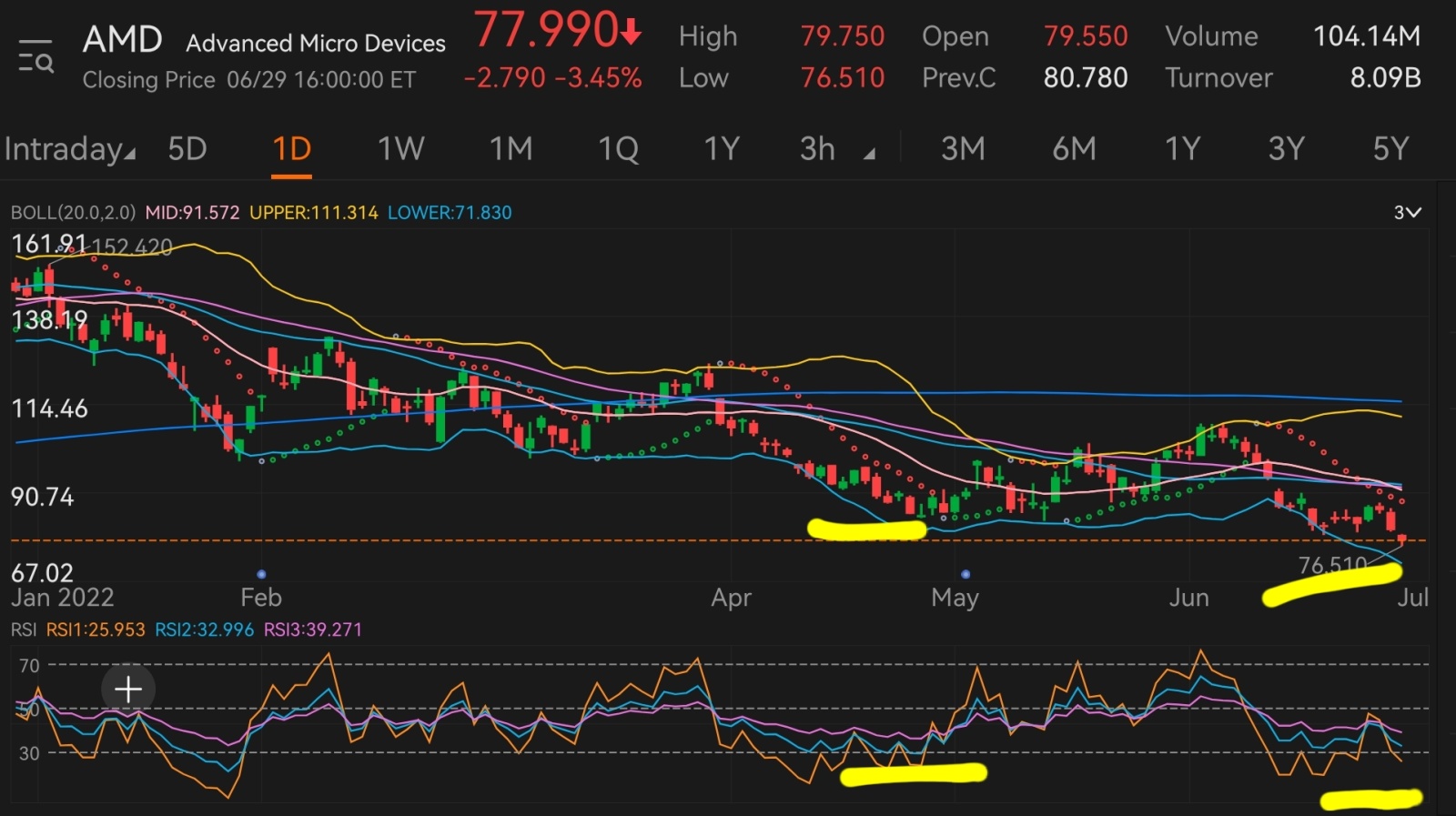Screen dimensions: 1456x816
Task: Tap the RSI 30 level label
Action: point(29,753)
